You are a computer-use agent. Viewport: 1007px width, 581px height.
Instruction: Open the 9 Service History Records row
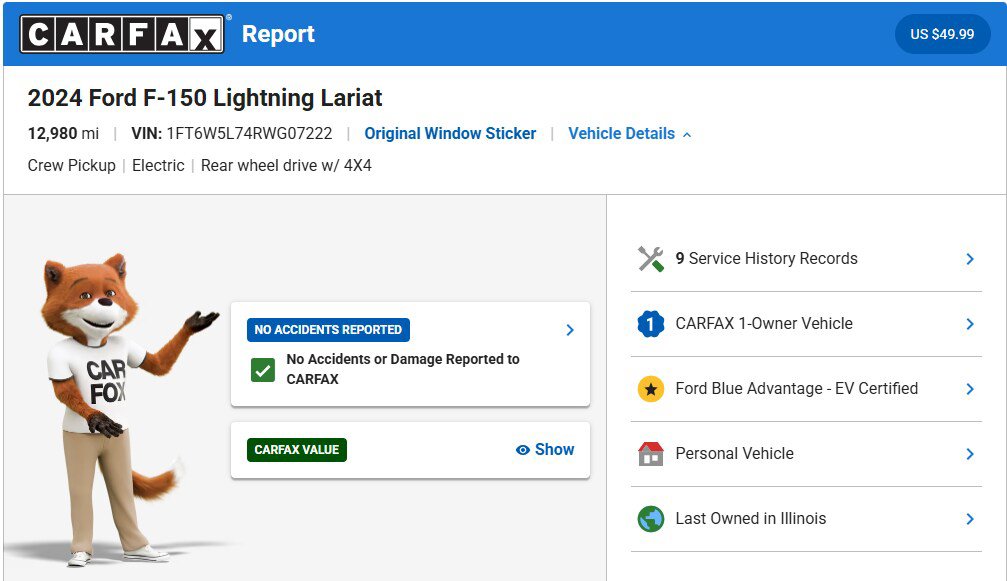click(806, 259)
